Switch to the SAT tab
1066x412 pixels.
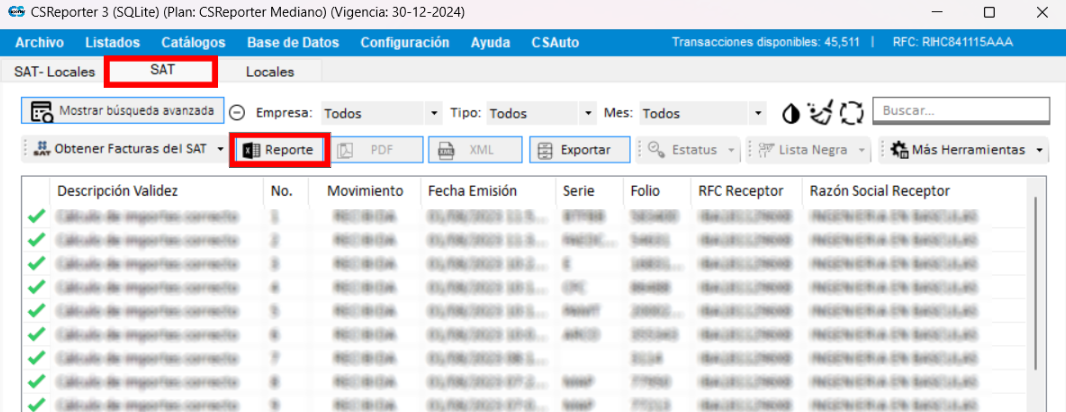[x=162, y=71]
